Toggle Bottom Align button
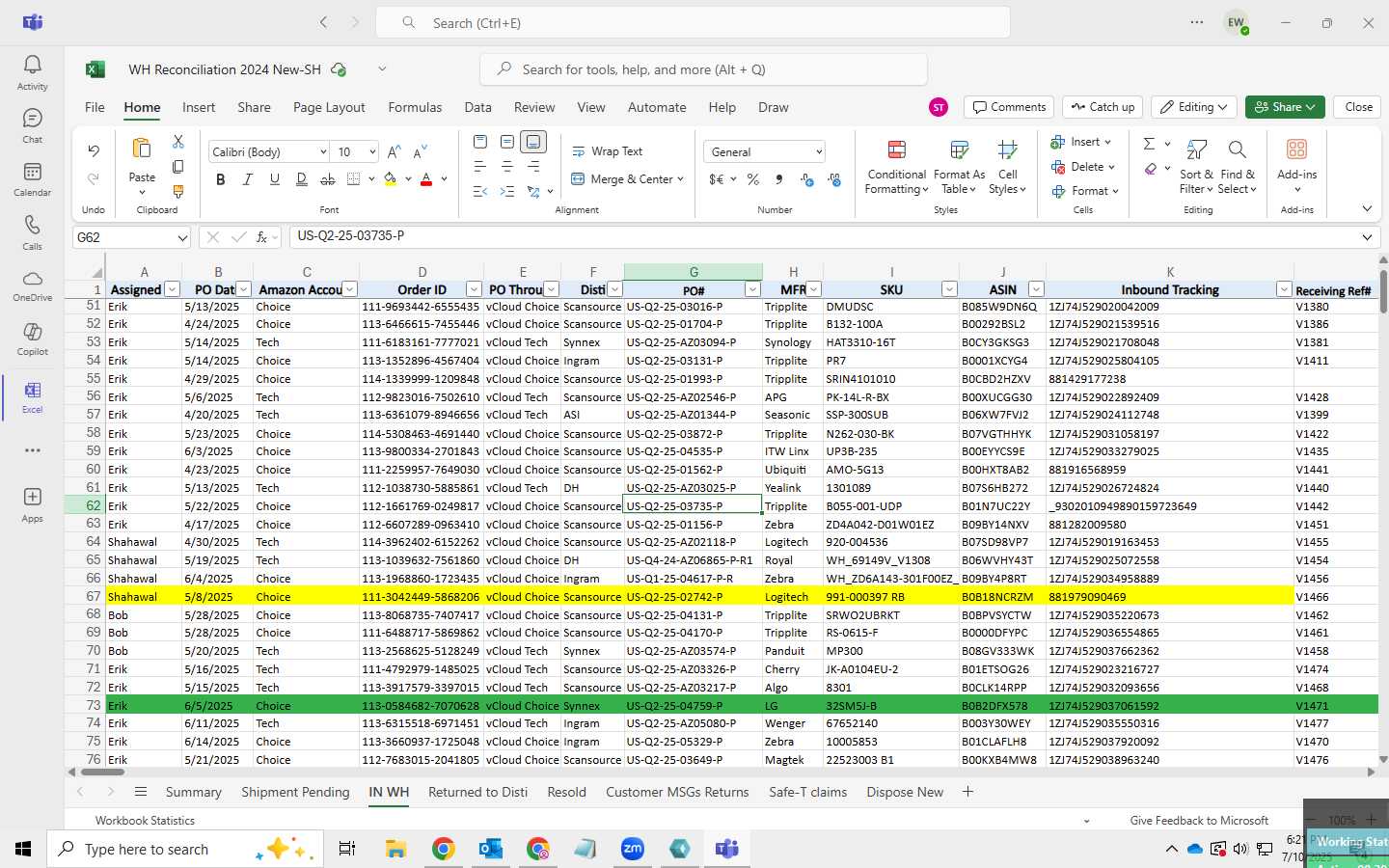Viewport: 1389px width, 868px height. pyautogui.click(x=533, y=142)
